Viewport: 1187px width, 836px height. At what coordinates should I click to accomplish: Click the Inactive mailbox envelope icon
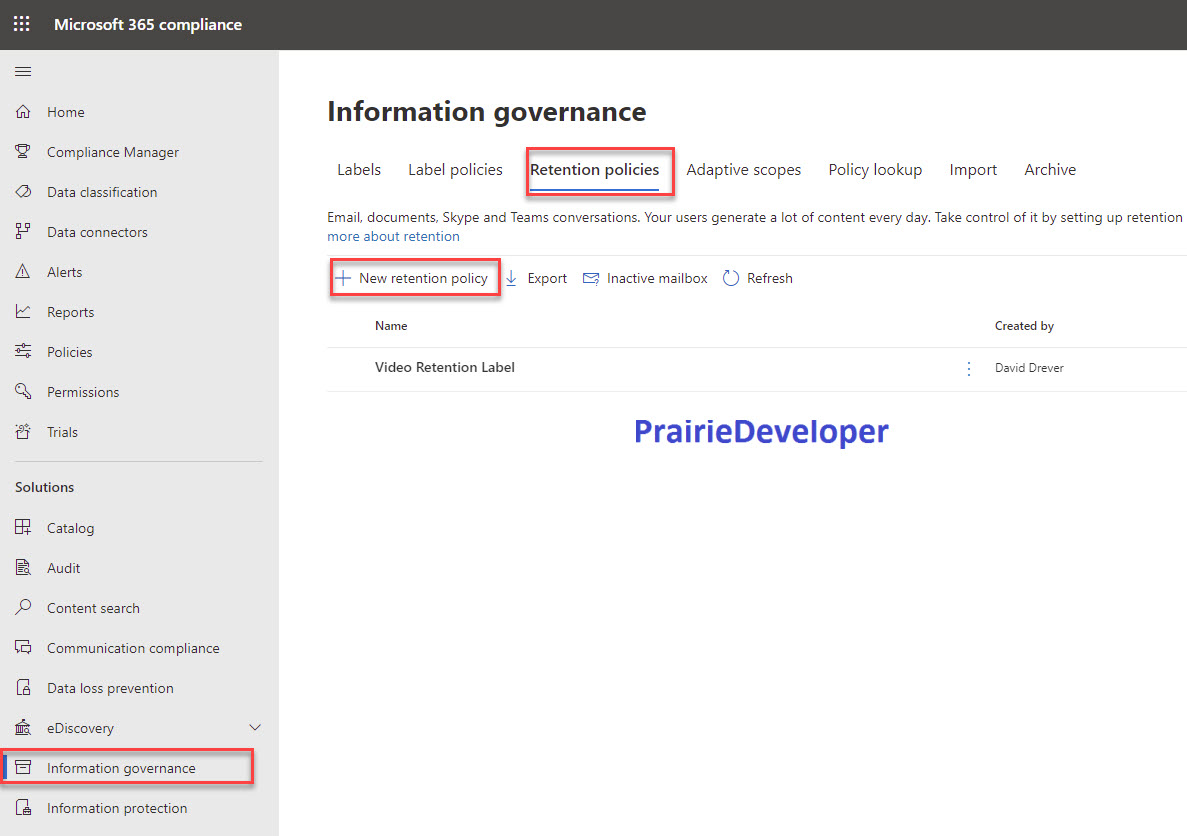(591, 279)
